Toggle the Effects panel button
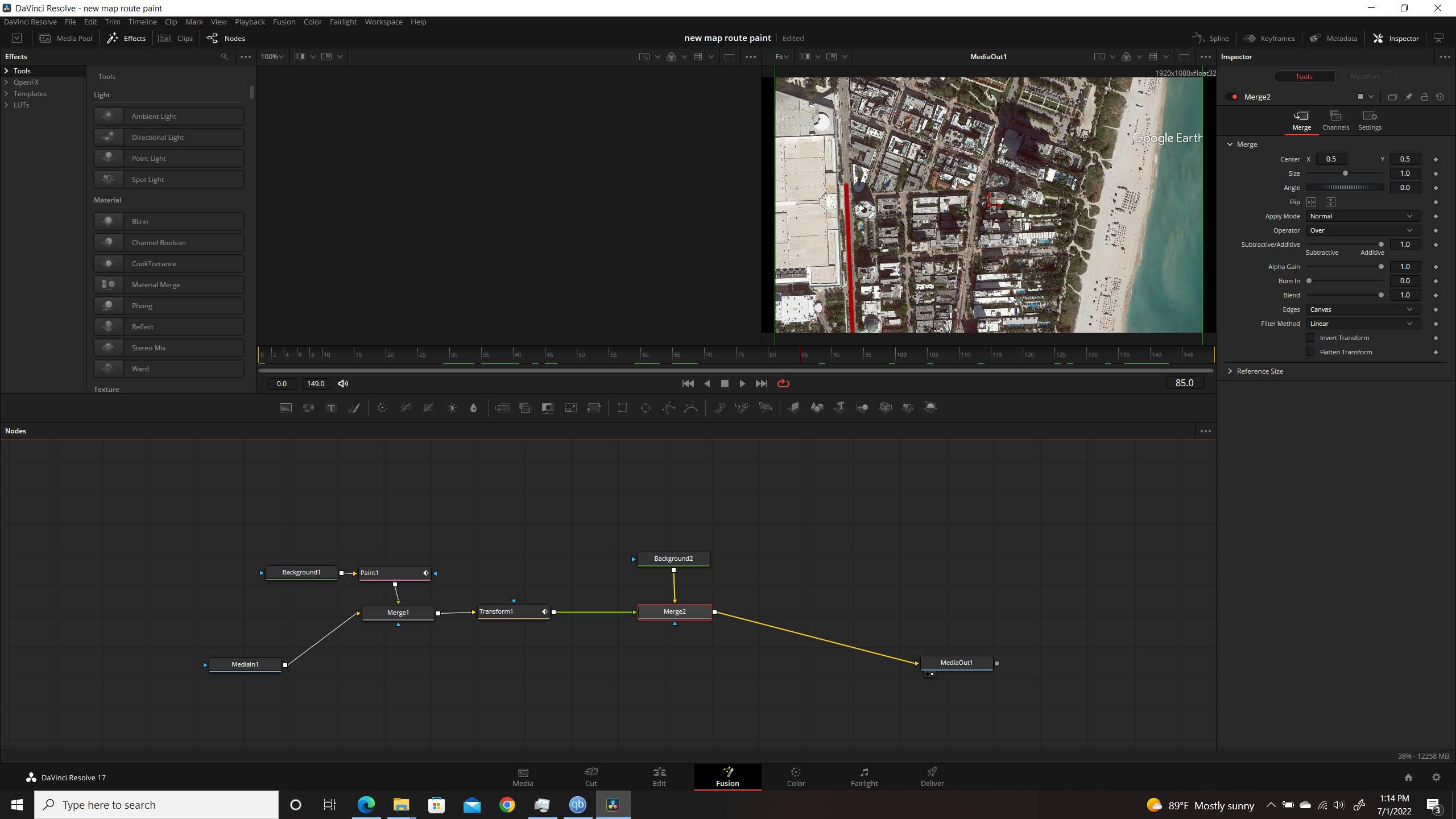 pos(126,38)
